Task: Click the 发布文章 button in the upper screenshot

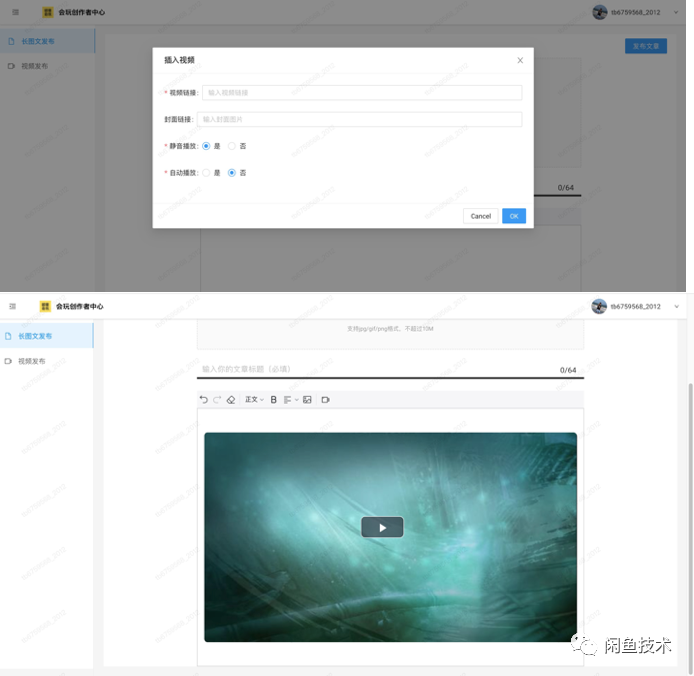Action: pyautogui.click(x=646, y=46)
